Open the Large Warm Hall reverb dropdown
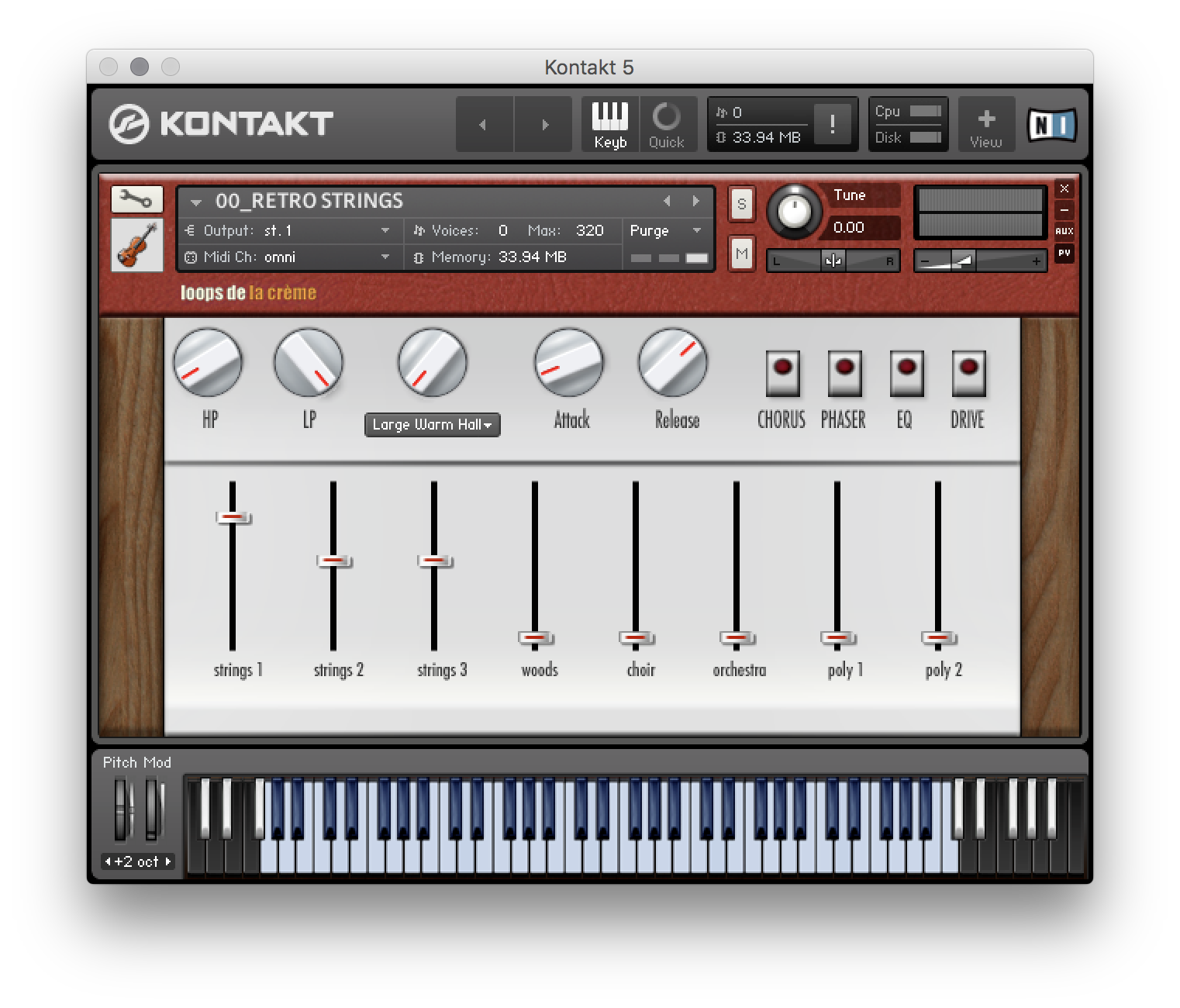This screenshot has width=1180, height=1008. [432, 425]
